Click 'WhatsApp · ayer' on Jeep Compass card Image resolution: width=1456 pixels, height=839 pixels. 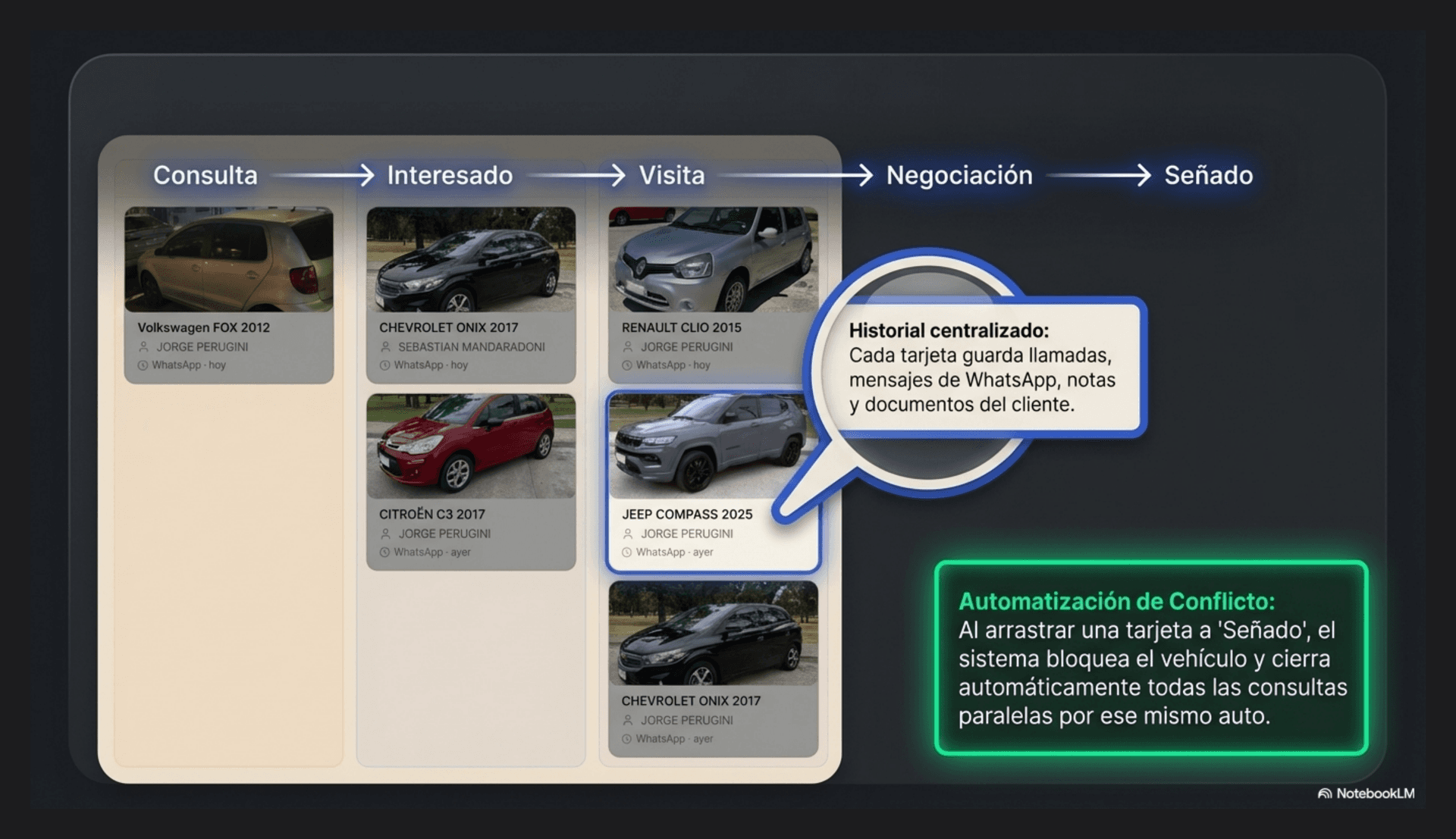pyautogui.click(x=675, y=553)
